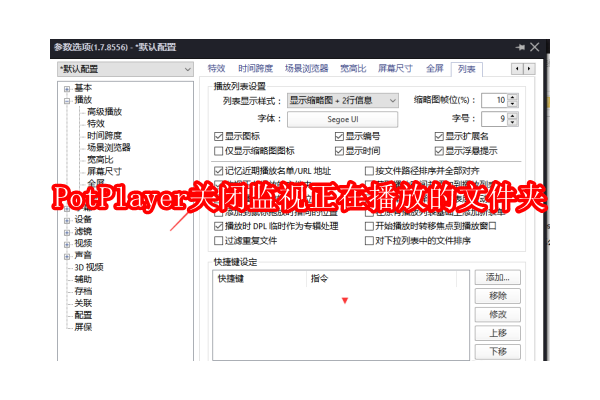The width and height of the screenshot is (600, 400).
Task: Open the 列表显示样式 dropdown
Action: click(342, 100)
